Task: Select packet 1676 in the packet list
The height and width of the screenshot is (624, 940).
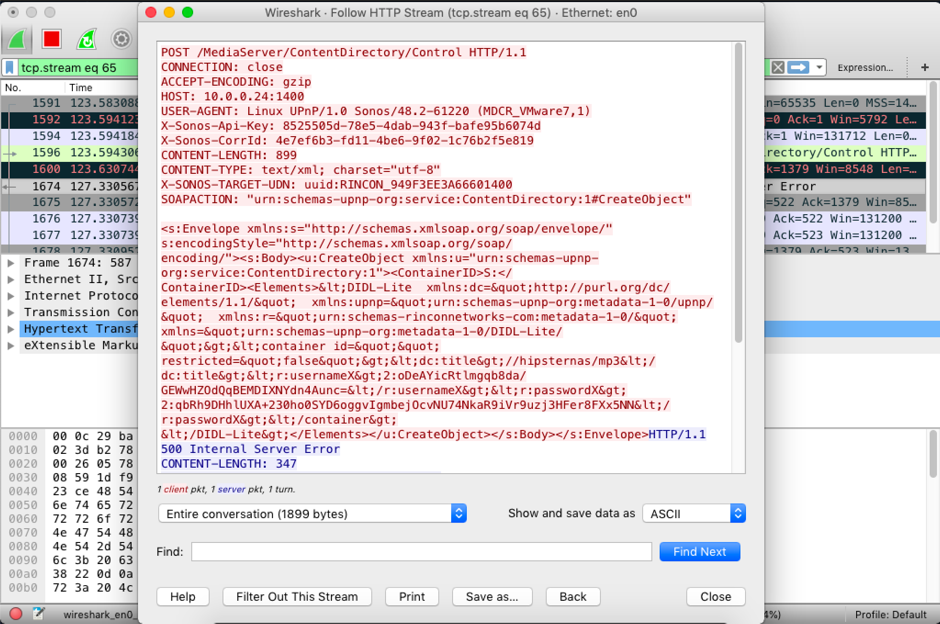Action: point(70,219)
